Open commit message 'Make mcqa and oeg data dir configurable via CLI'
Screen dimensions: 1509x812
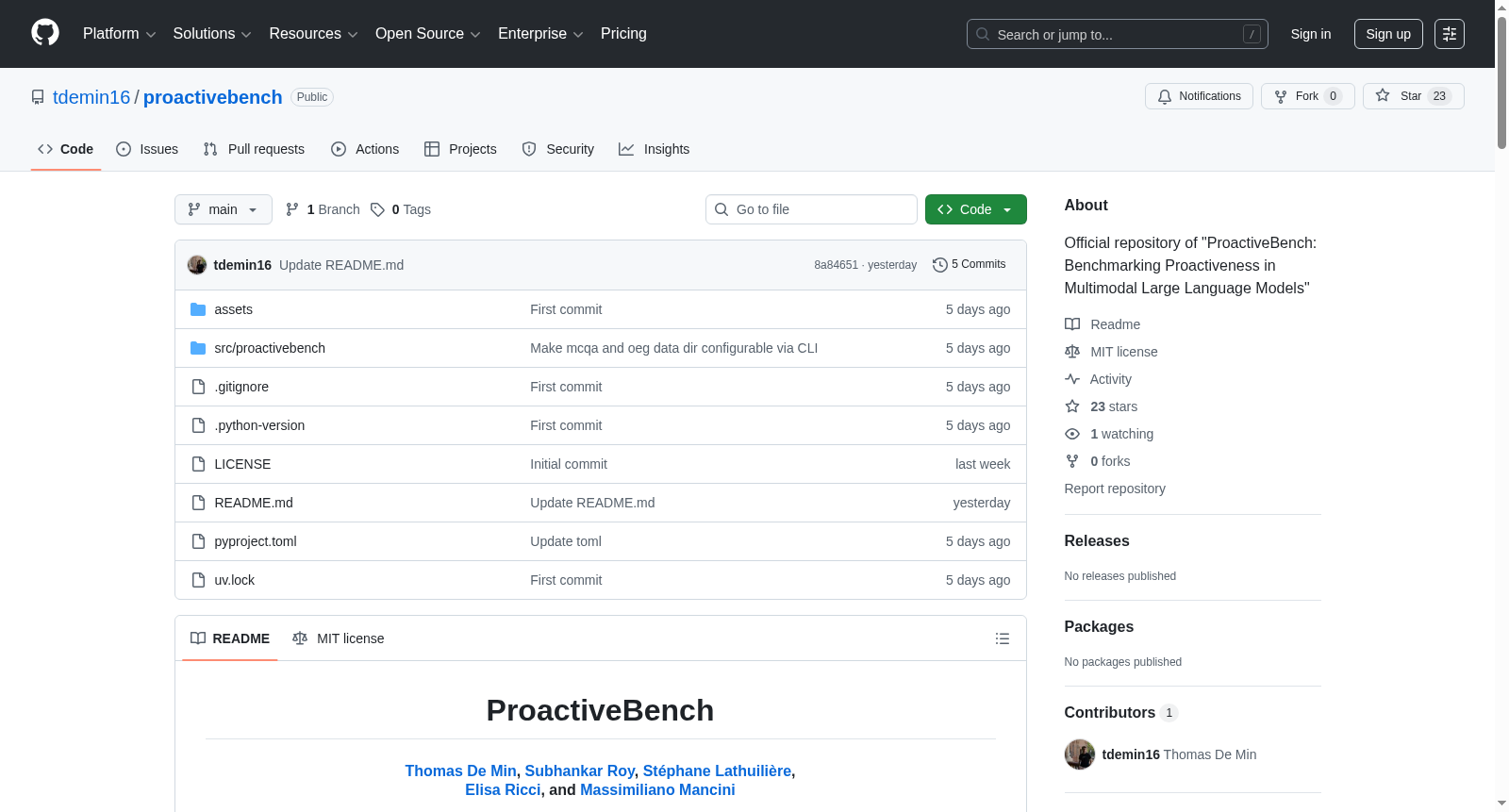(674, 348)
